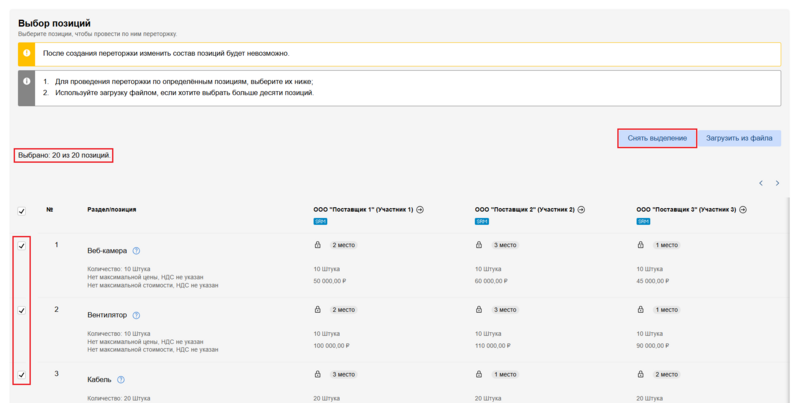Click lock icon for Вентилятор, Поставщик 3

[x=640, y=310]
